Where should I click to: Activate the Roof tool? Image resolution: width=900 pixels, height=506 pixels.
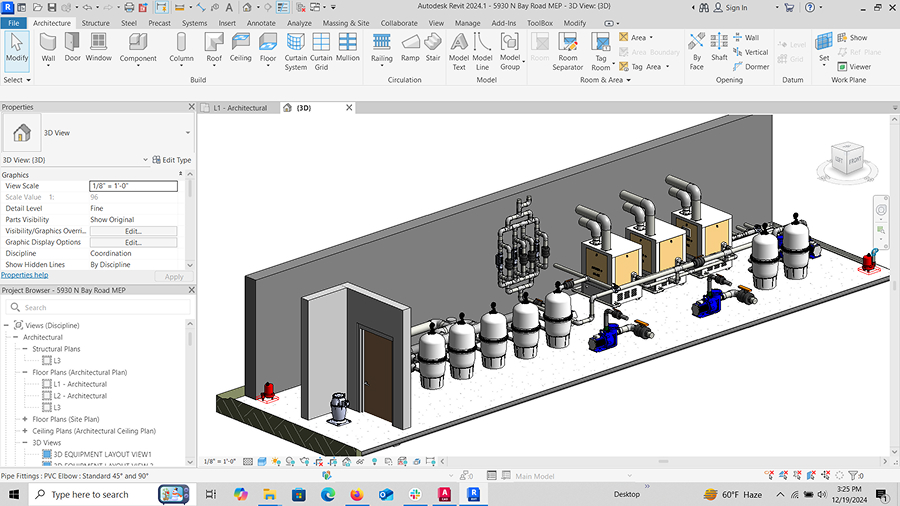click(214, 48)
